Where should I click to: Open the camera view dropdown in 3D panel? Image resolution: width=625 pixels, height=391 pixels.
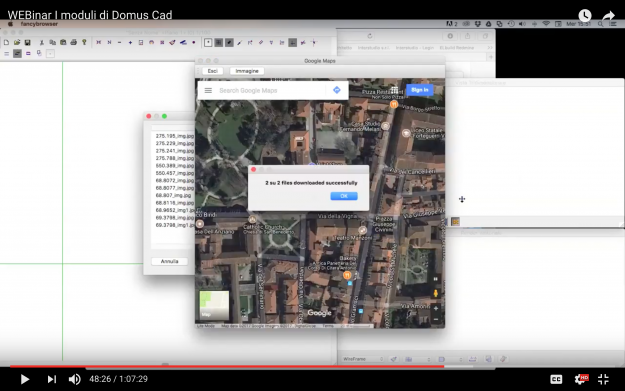(417, 359)
